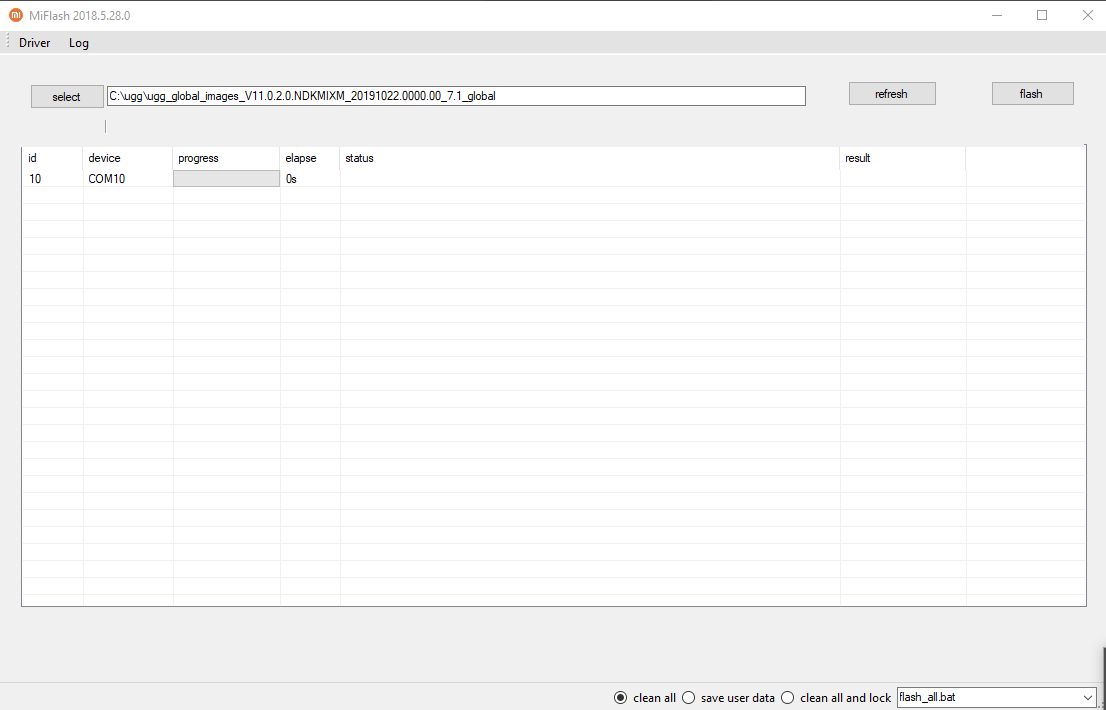Open the Log menu

(x=79, y=43)
